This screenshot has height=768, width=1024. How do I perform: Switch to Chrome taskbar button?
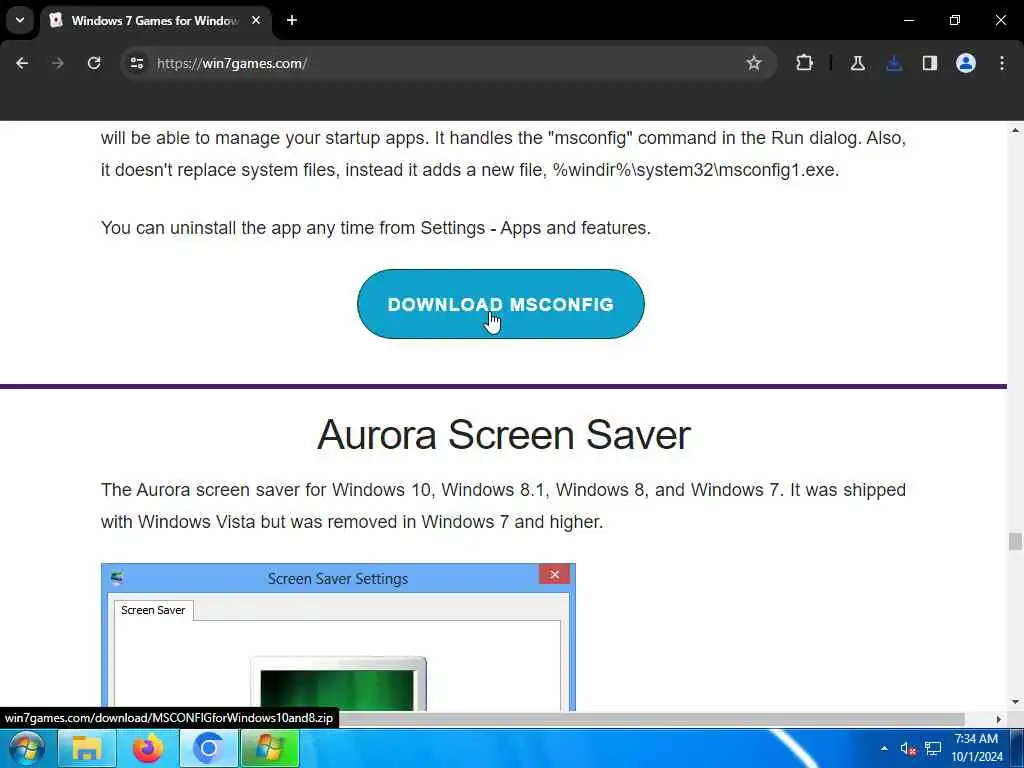tap(208, 748)
